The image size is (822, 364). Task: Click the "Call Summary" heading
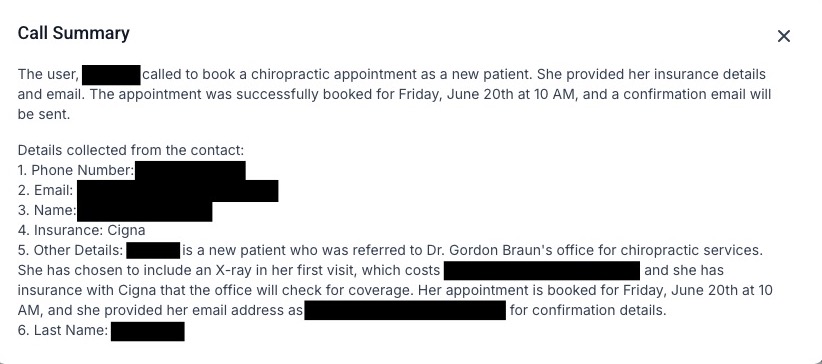(x=73, y=33)
